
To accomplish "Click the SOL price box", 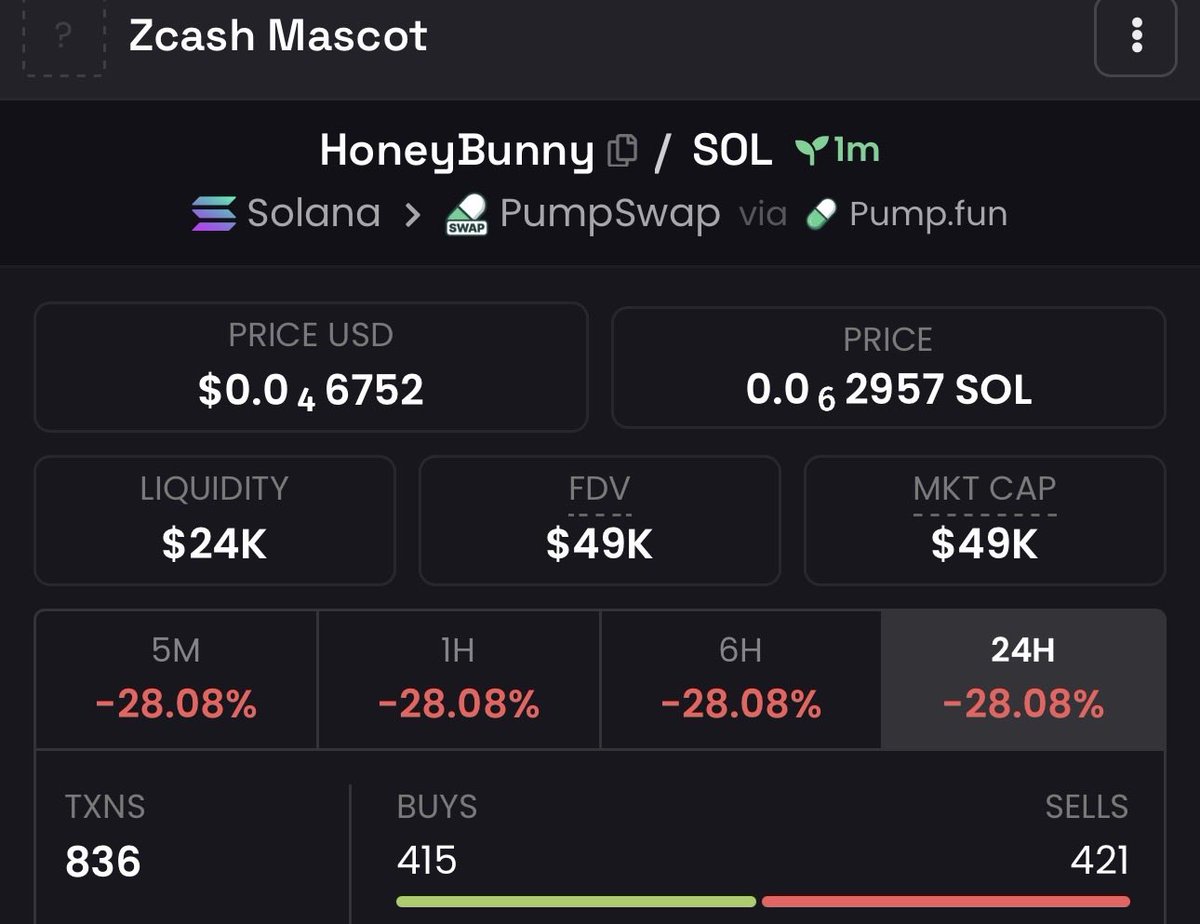I will tap(888, 367).
